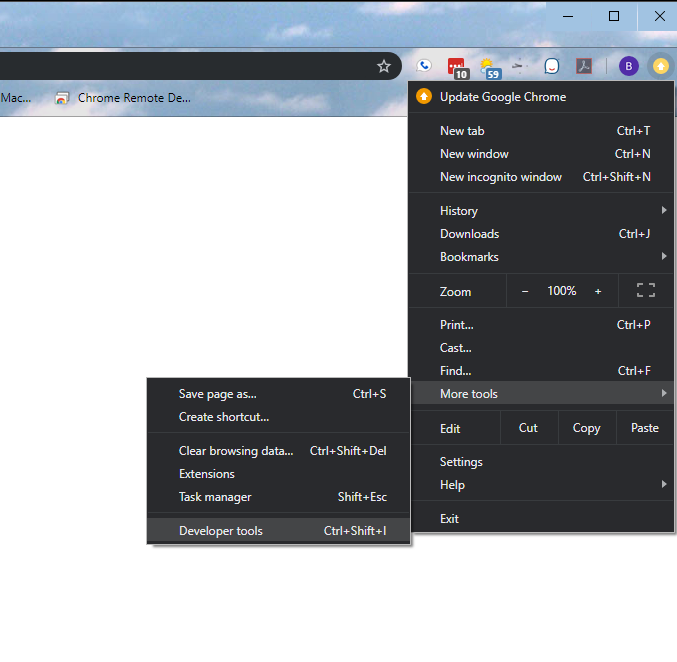The image size is (677, 662).
Task: Click the Adobe Acrobat PDF extension icon
Action: click(x=584, y=66)
